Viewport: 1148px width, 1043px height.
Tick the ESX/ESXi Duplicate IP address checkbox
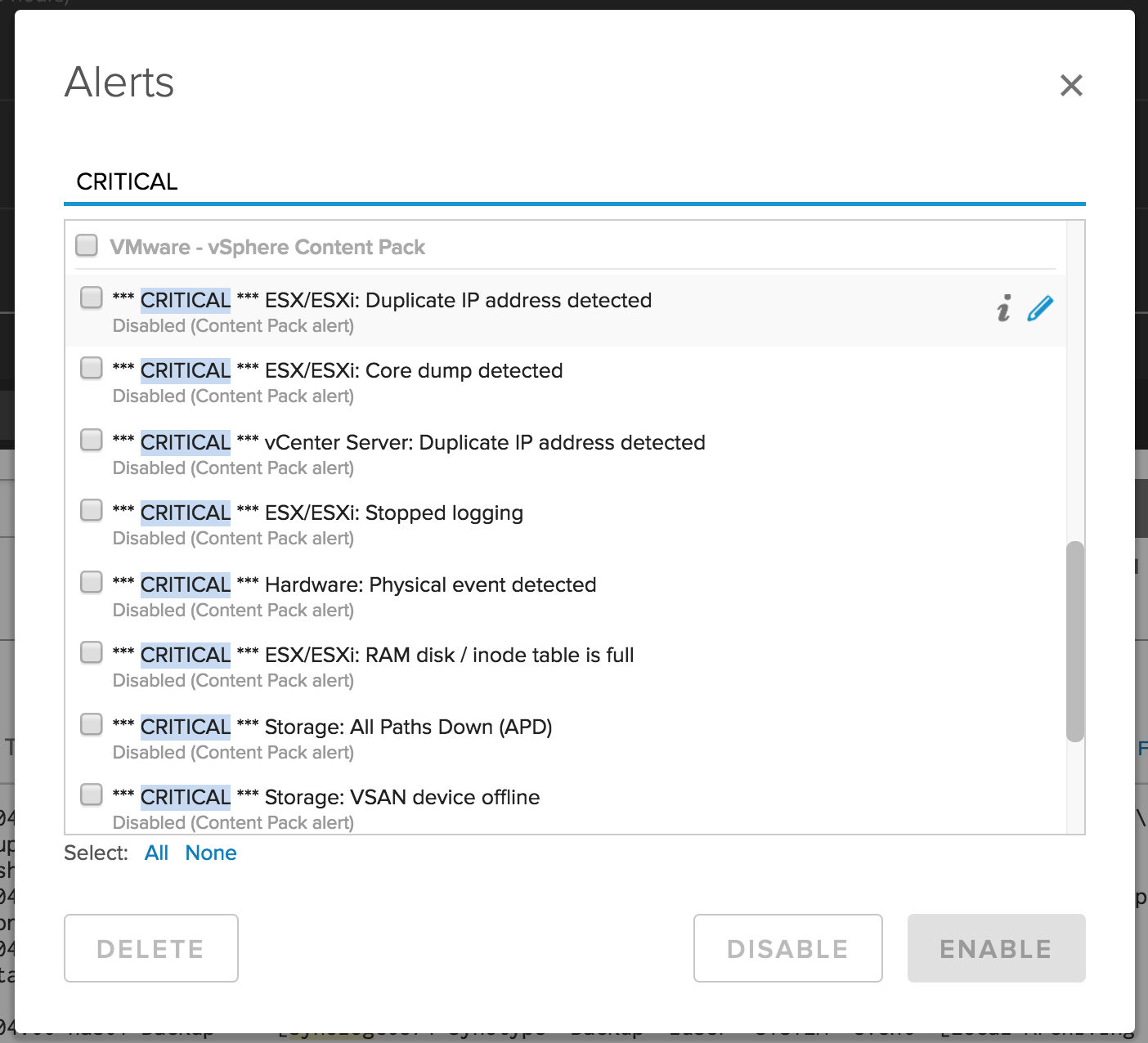[x=92, y=298]
